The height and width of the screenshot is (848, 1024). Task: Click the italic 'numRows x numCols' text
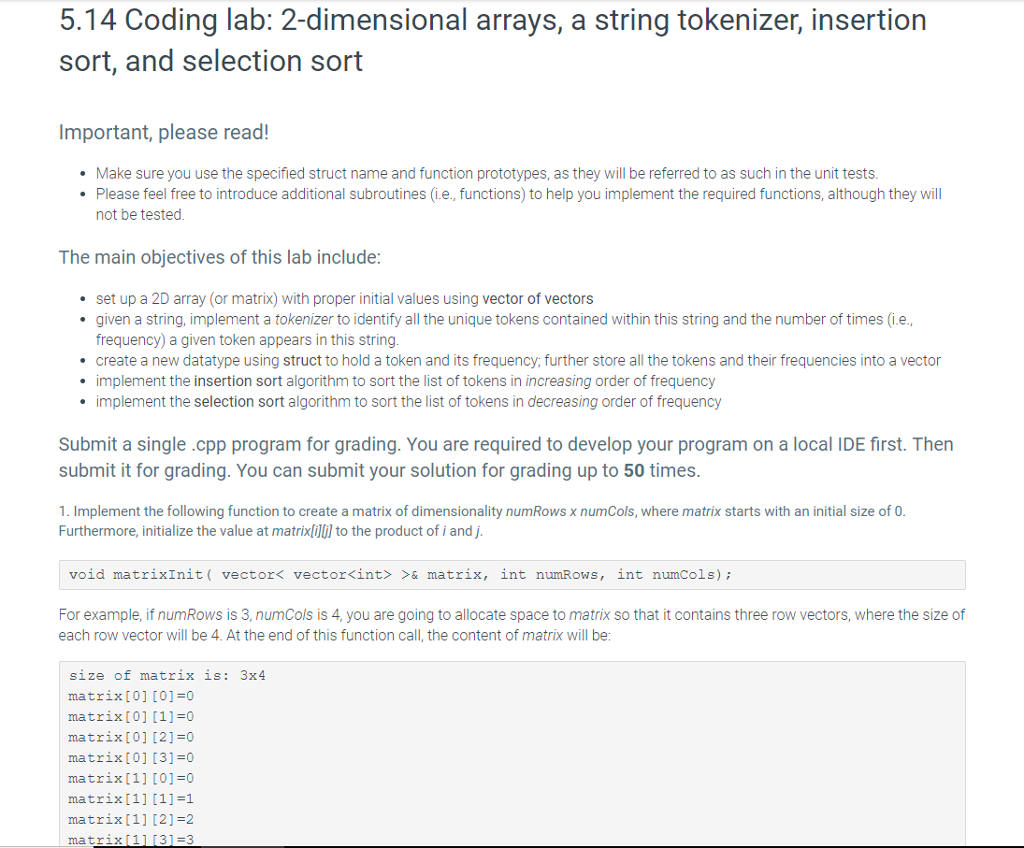click(x=569, y=512)
